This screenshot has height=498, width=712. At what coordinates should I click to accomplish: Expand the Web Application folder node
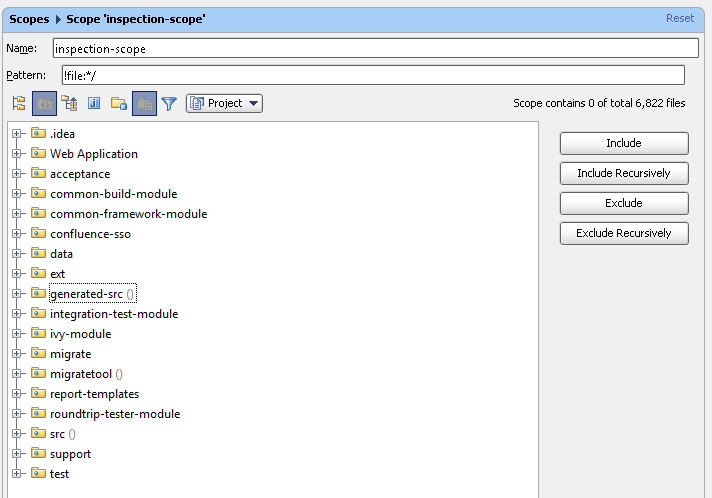(x=17, y=153)
